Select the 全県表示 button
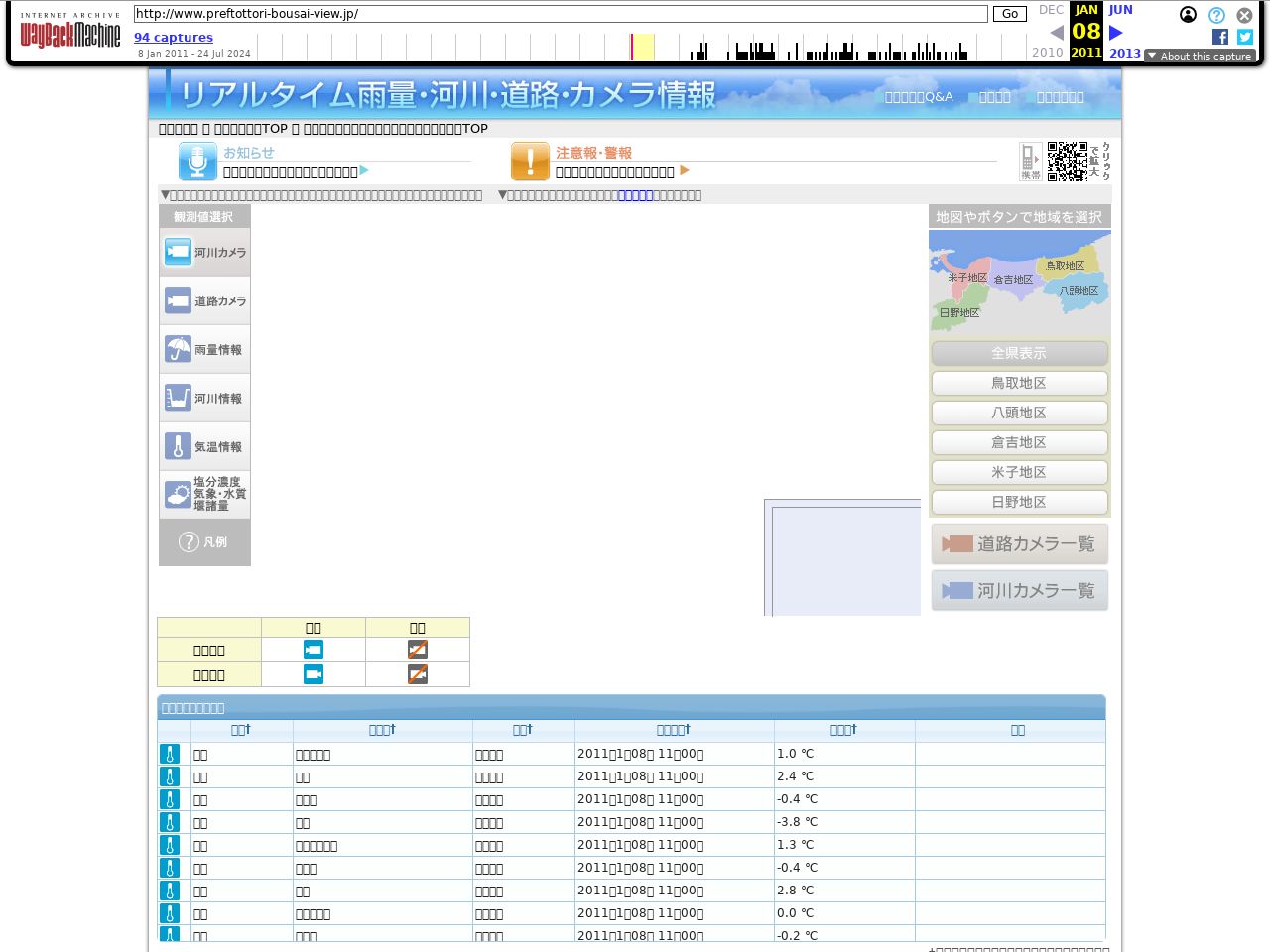This screenshot has height=952, width=1270. coord(1019,353)
